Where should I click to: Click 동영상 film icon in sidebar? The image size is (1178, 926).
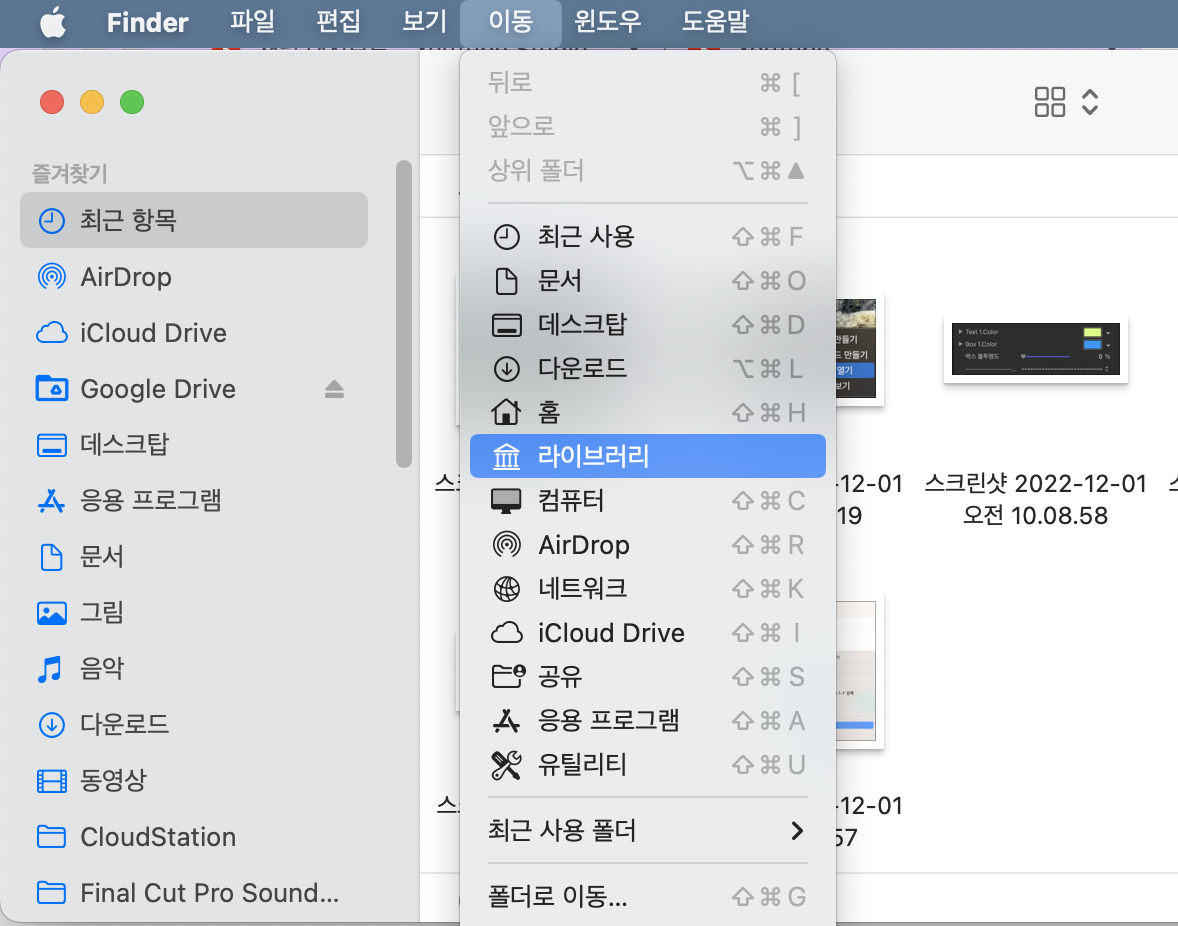52,781
